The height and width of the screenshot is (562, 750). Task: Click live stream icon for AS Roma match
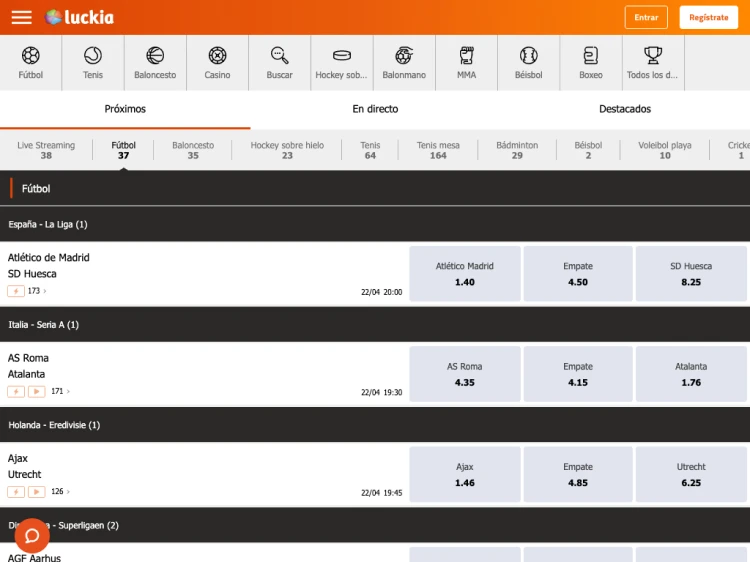37,391
